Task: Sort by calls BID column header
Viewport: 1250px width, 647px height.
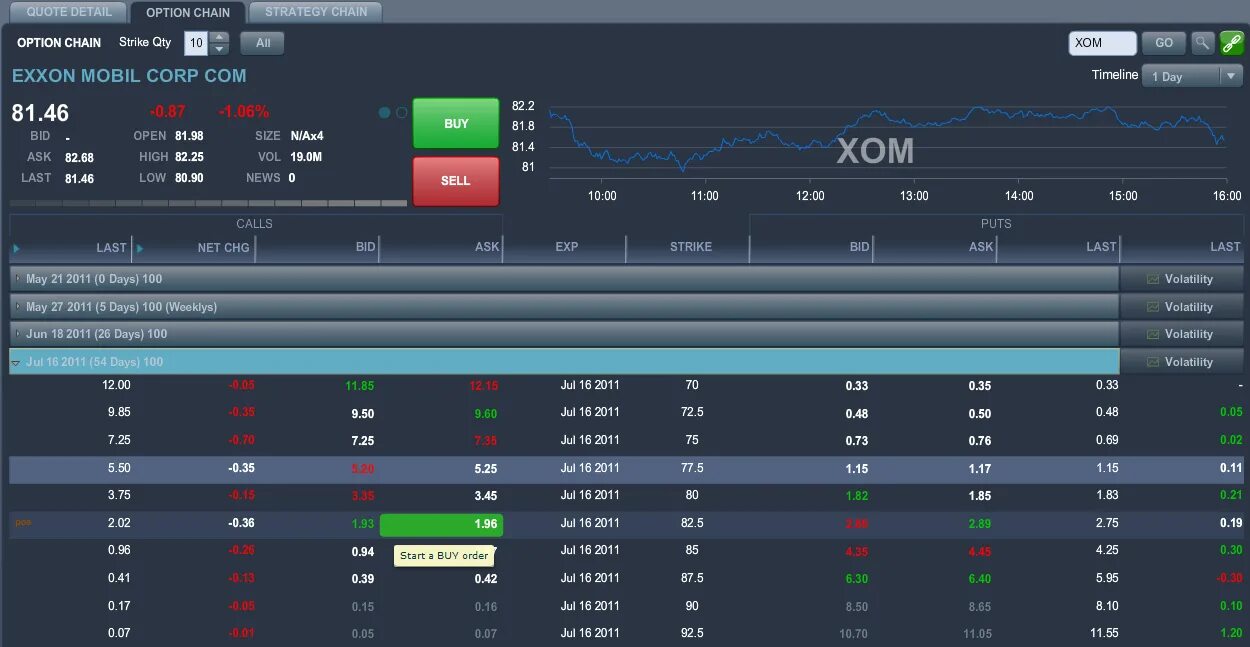Action: 365,247
